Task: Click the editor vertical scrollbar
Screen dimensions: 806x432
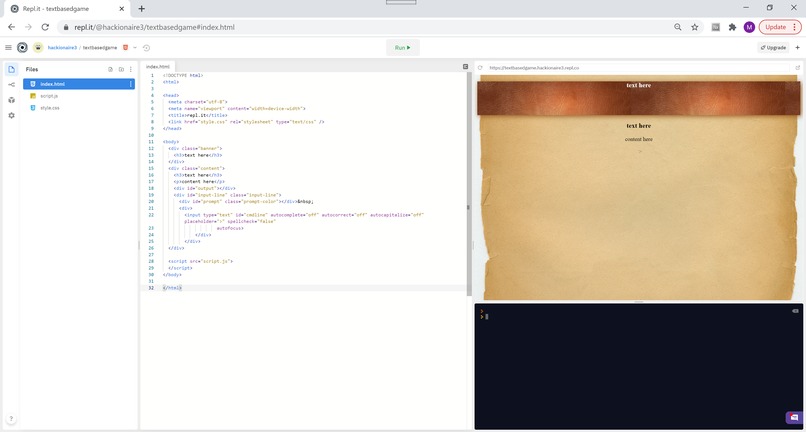Action: point(469,184)
